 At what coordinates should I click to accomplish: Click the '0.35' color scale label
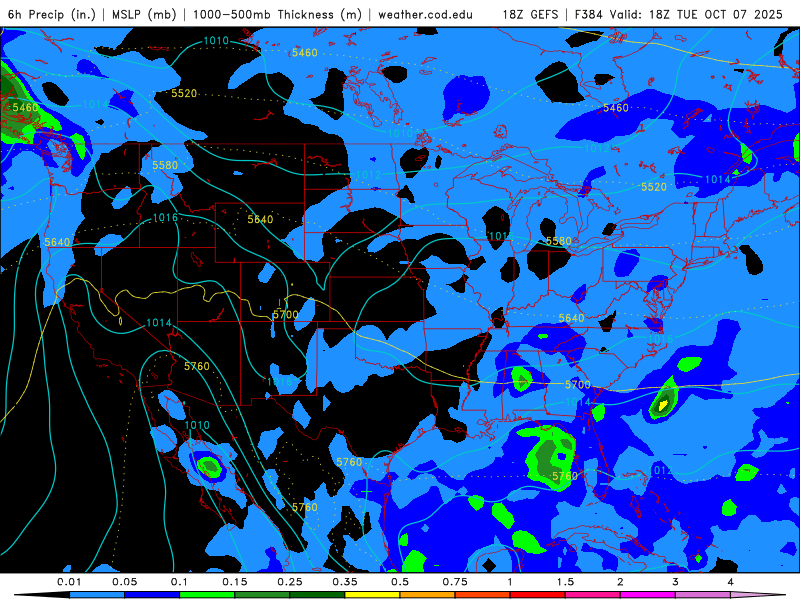pyautogui.click(x=345, y=582)
